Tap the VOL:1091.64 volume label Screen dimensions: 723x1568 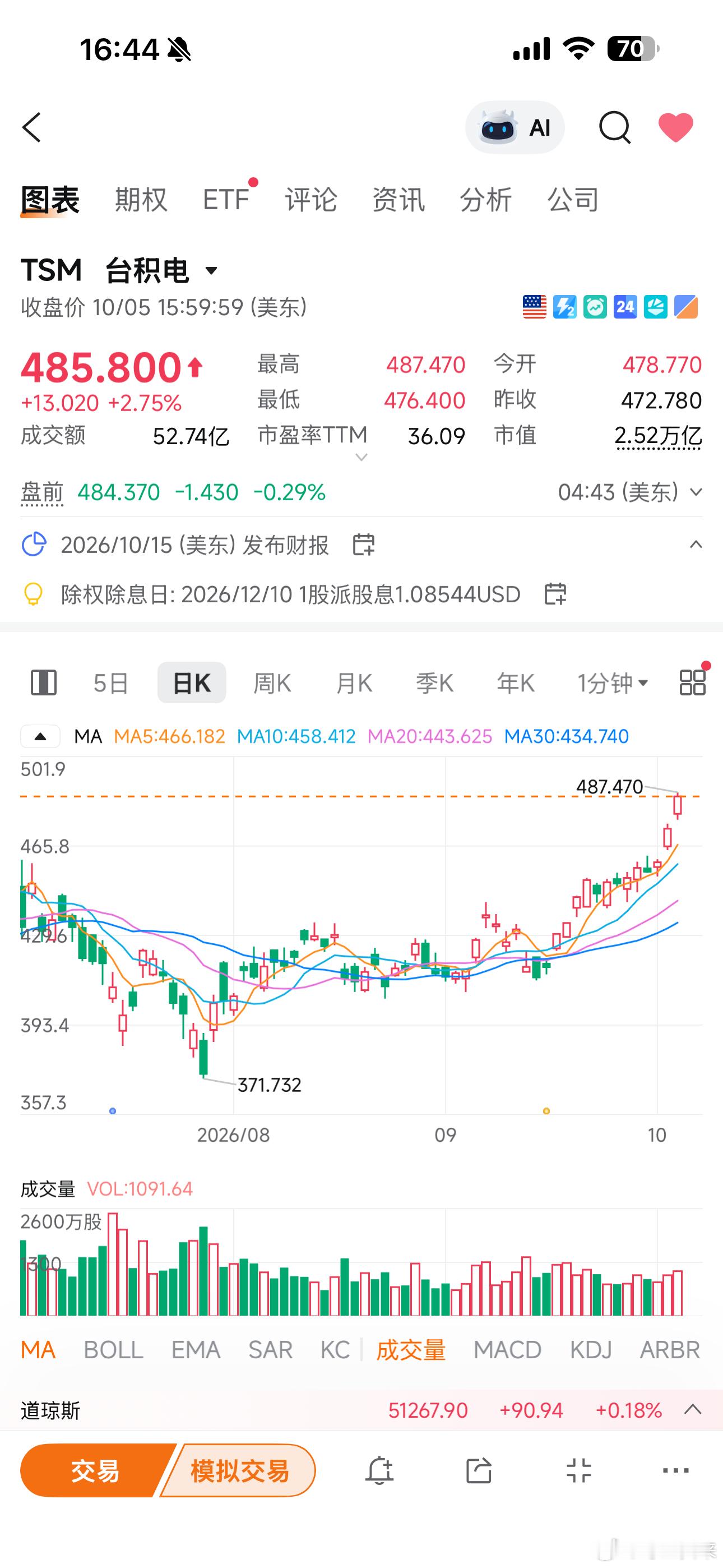[x=140, y=1188]
